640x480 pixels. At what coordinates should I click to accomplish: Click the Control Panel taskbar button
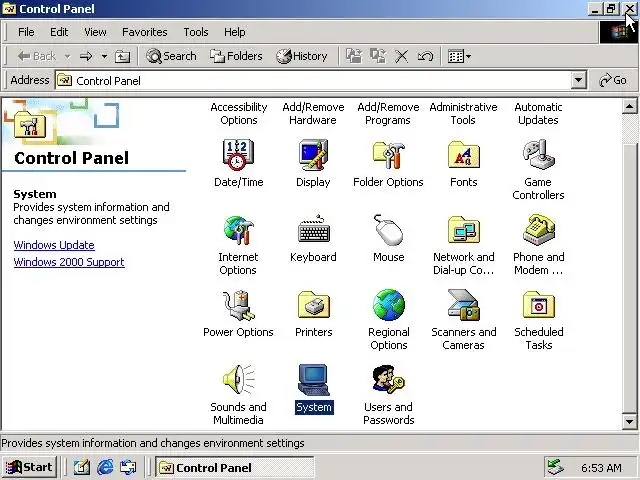tap(235, 467)
